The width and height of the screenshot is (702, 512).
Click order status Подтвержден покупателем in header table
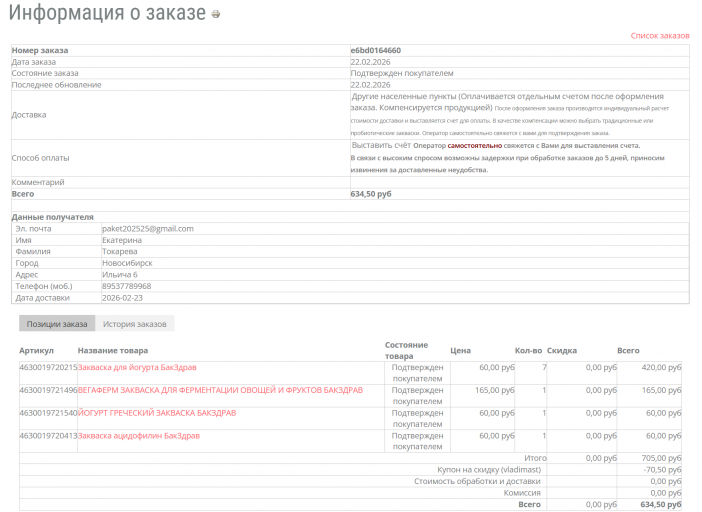[x=402, y=73]
